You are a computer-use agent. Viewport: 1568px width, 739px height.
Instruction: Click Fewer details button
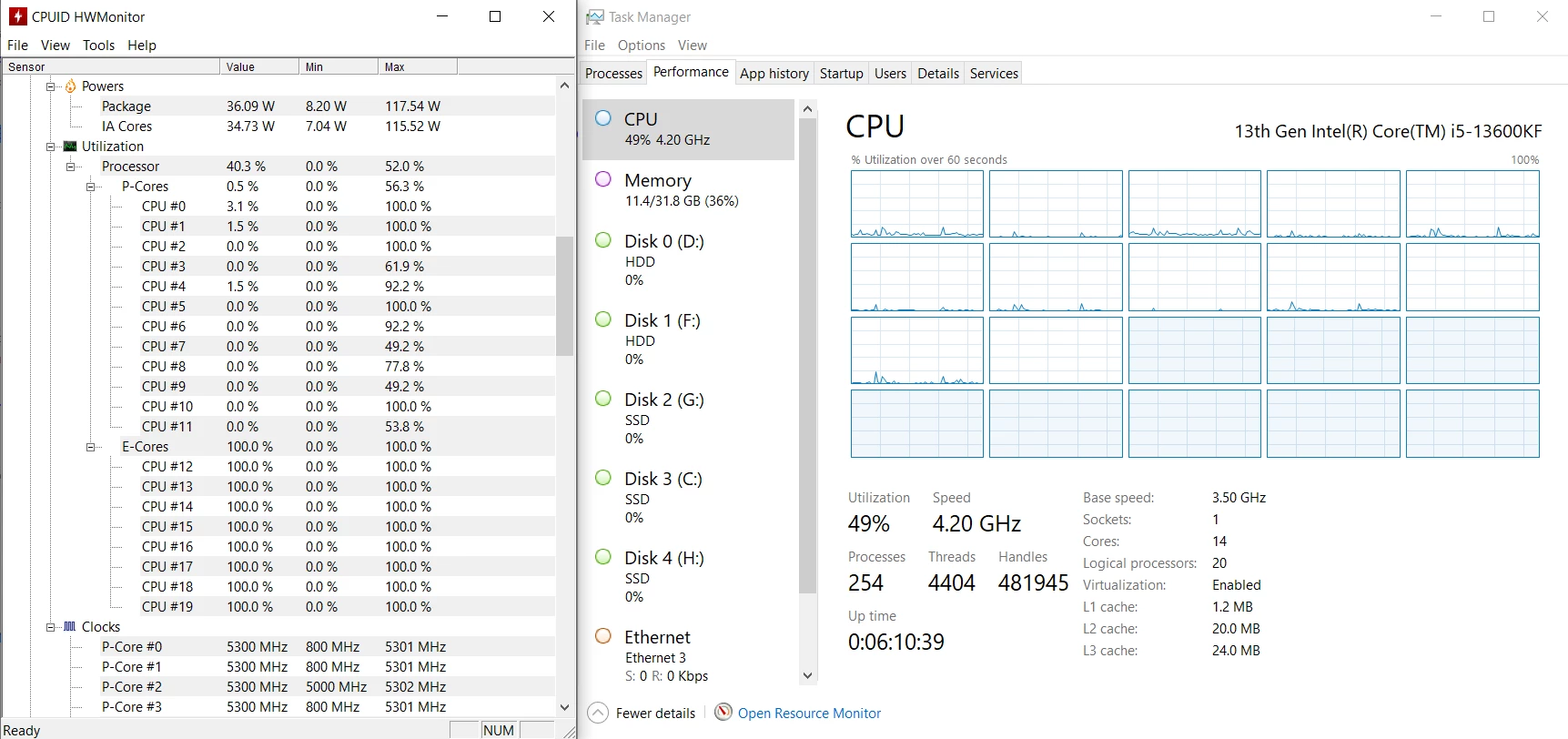(x=642, y=713)
